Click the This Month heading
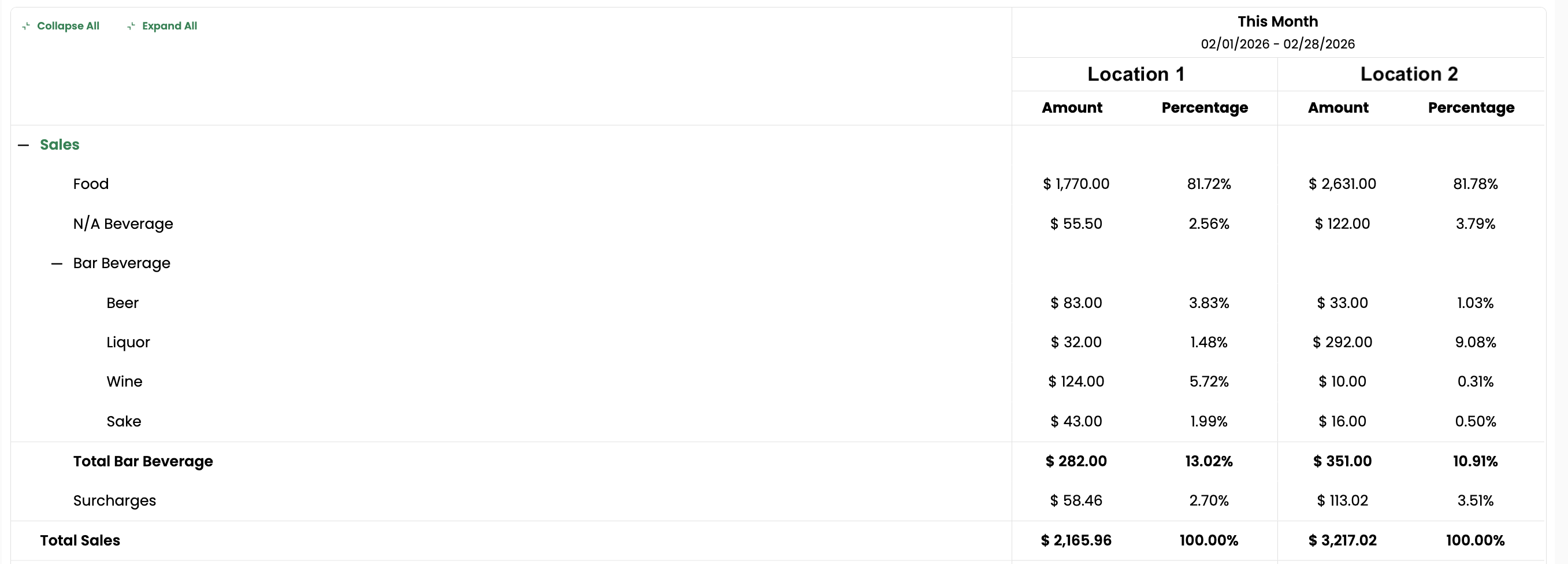This screenshot has height=564, width=1568. click(1276, 21)
